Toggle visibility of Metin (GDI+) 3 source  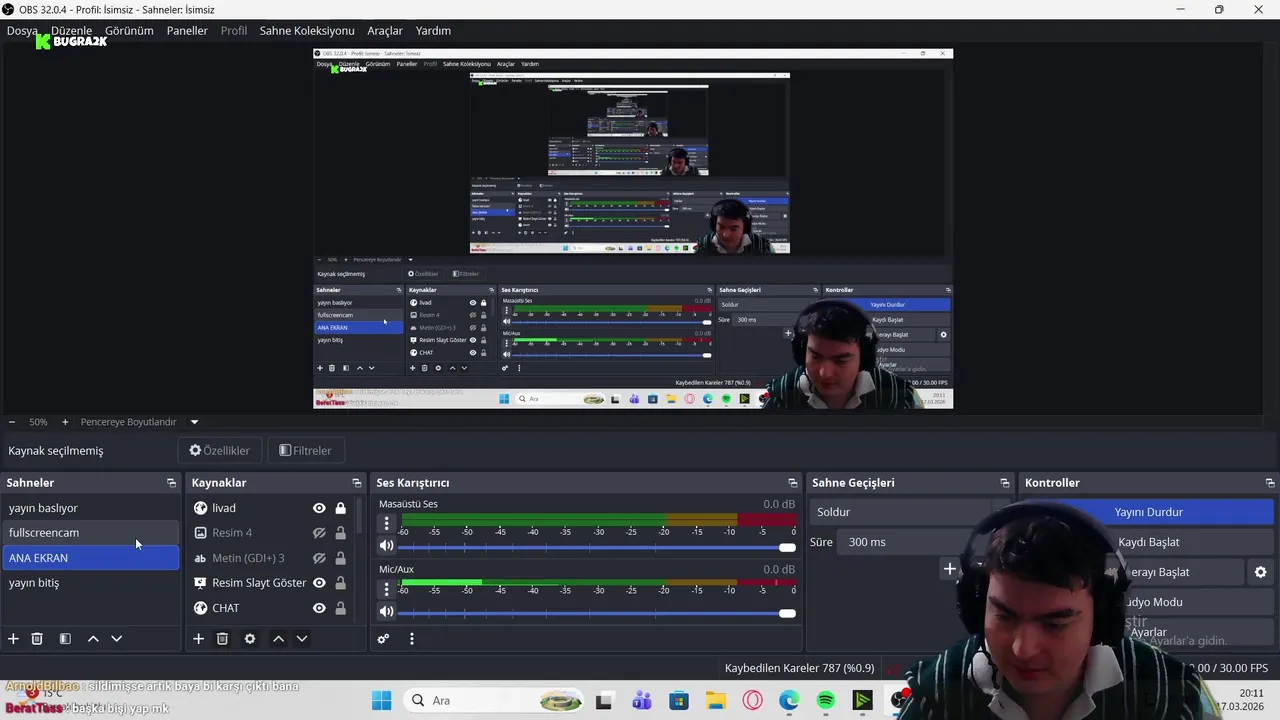click(x=319, y=558)
